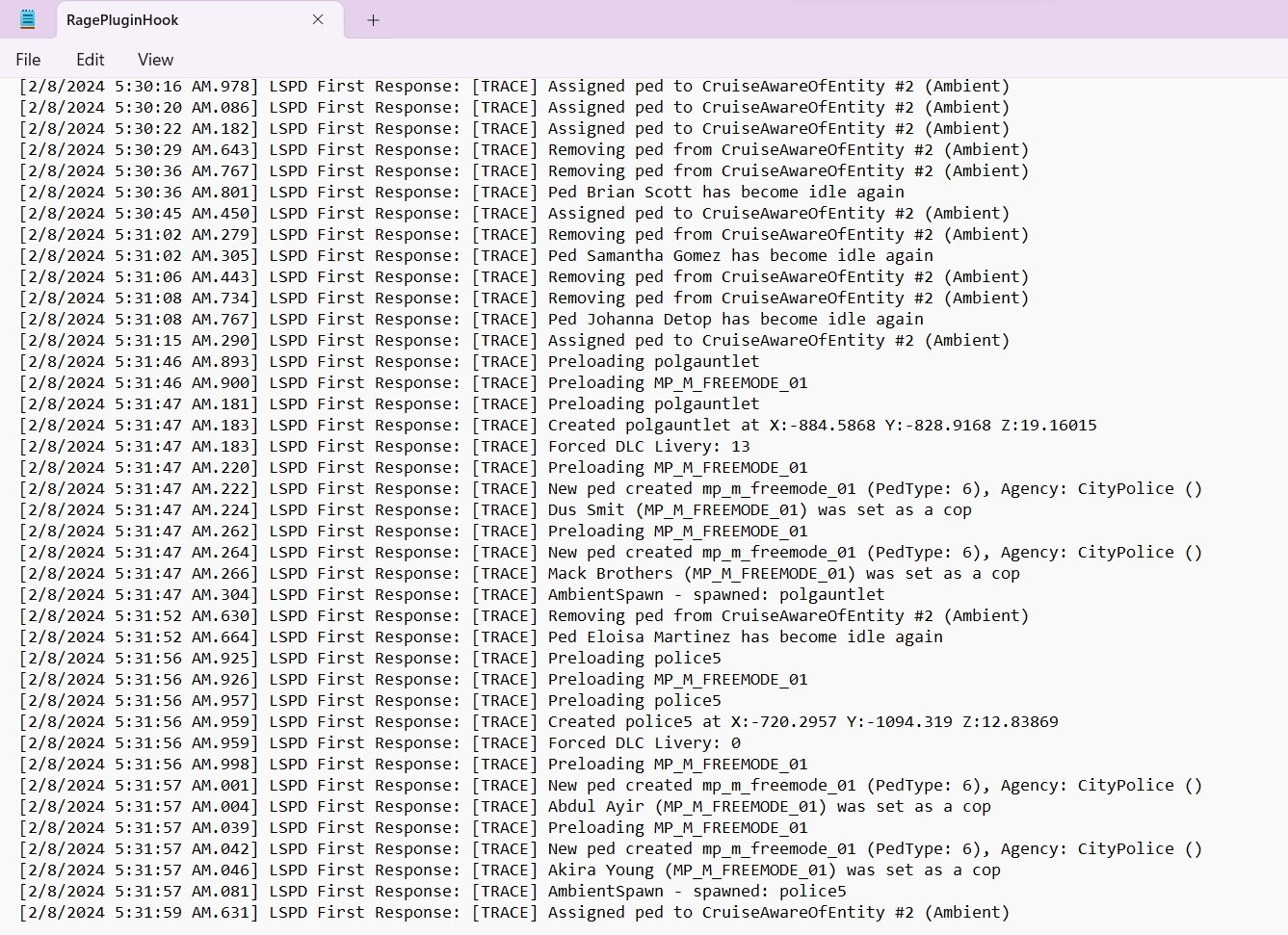Click 'AmbientSpawn - spawned: police5'

tap(697, 891)
